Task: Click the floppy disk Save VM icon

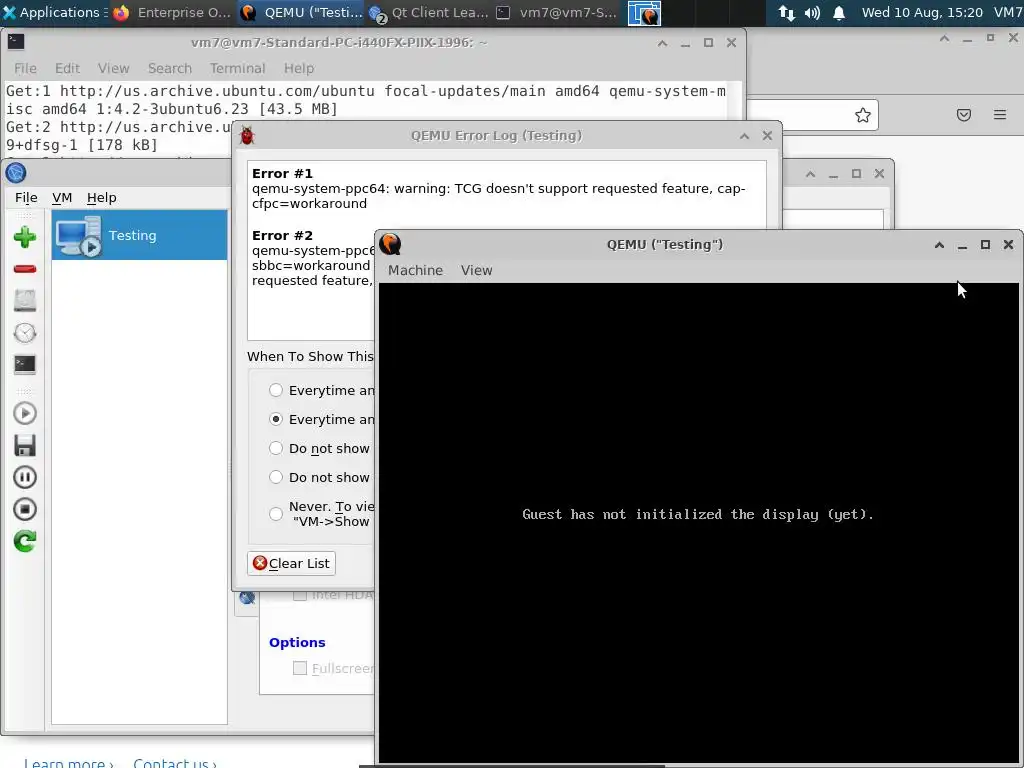Action: [25, 445]
